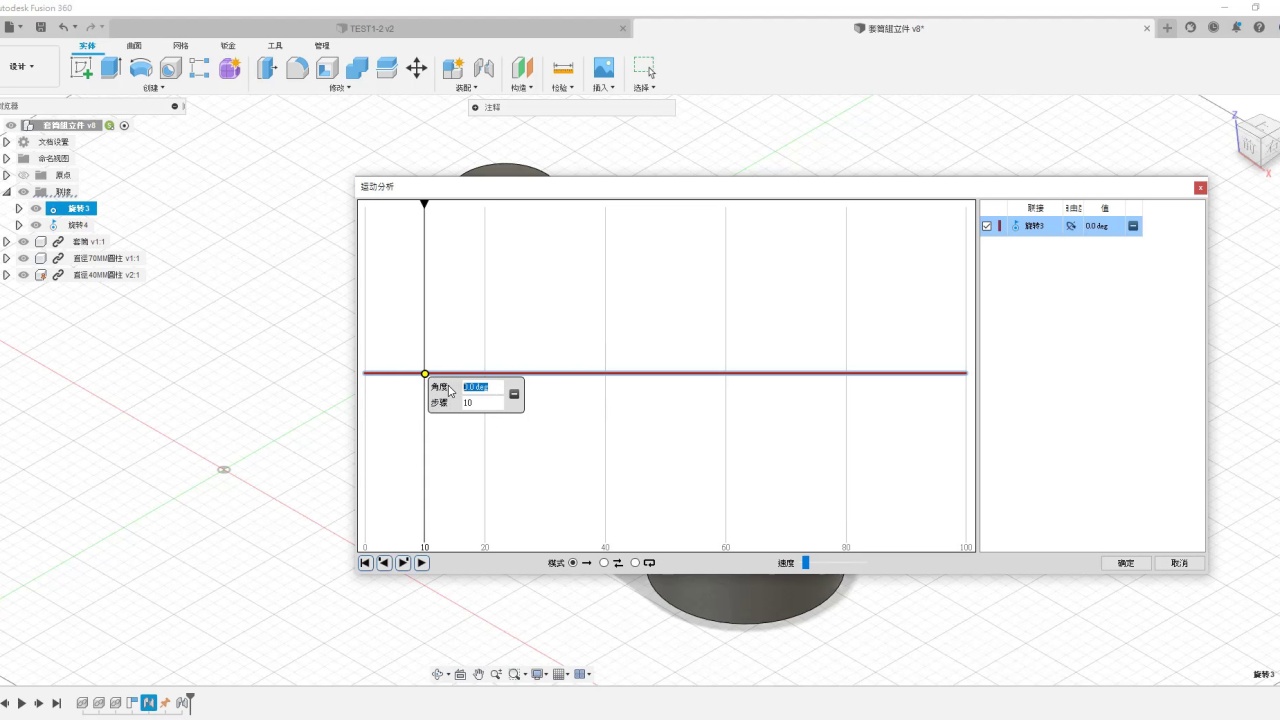Switch to the 实体 tab

(x=87, y=46)
